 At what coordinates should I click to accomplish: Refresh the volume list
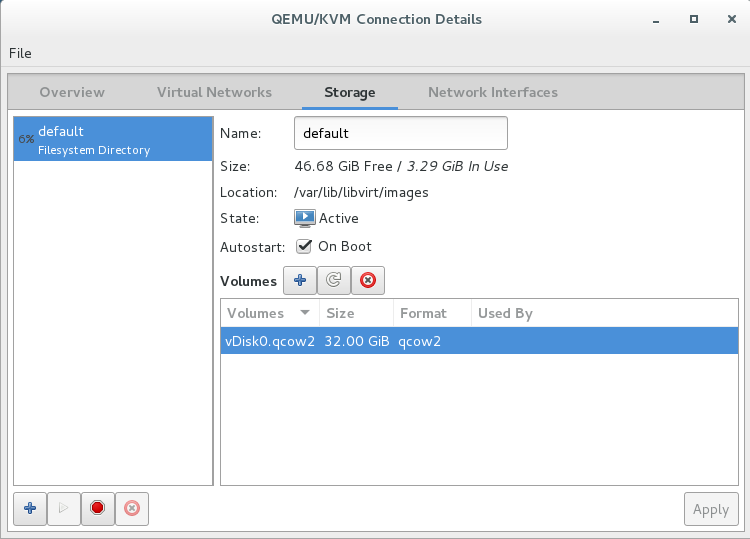click(x=334, y=280)
